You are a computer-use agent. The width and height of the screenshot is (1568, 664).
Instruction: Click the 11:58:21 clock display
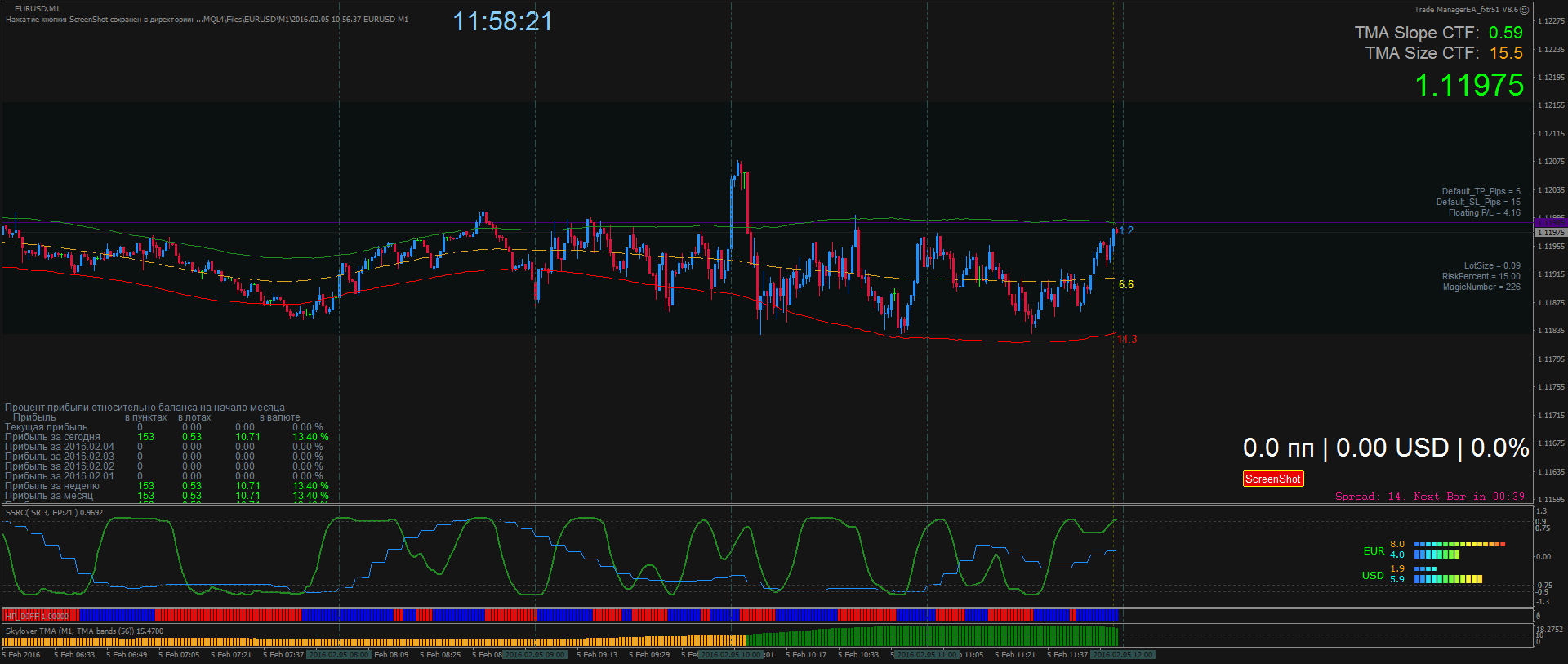[x=503, y=21]
